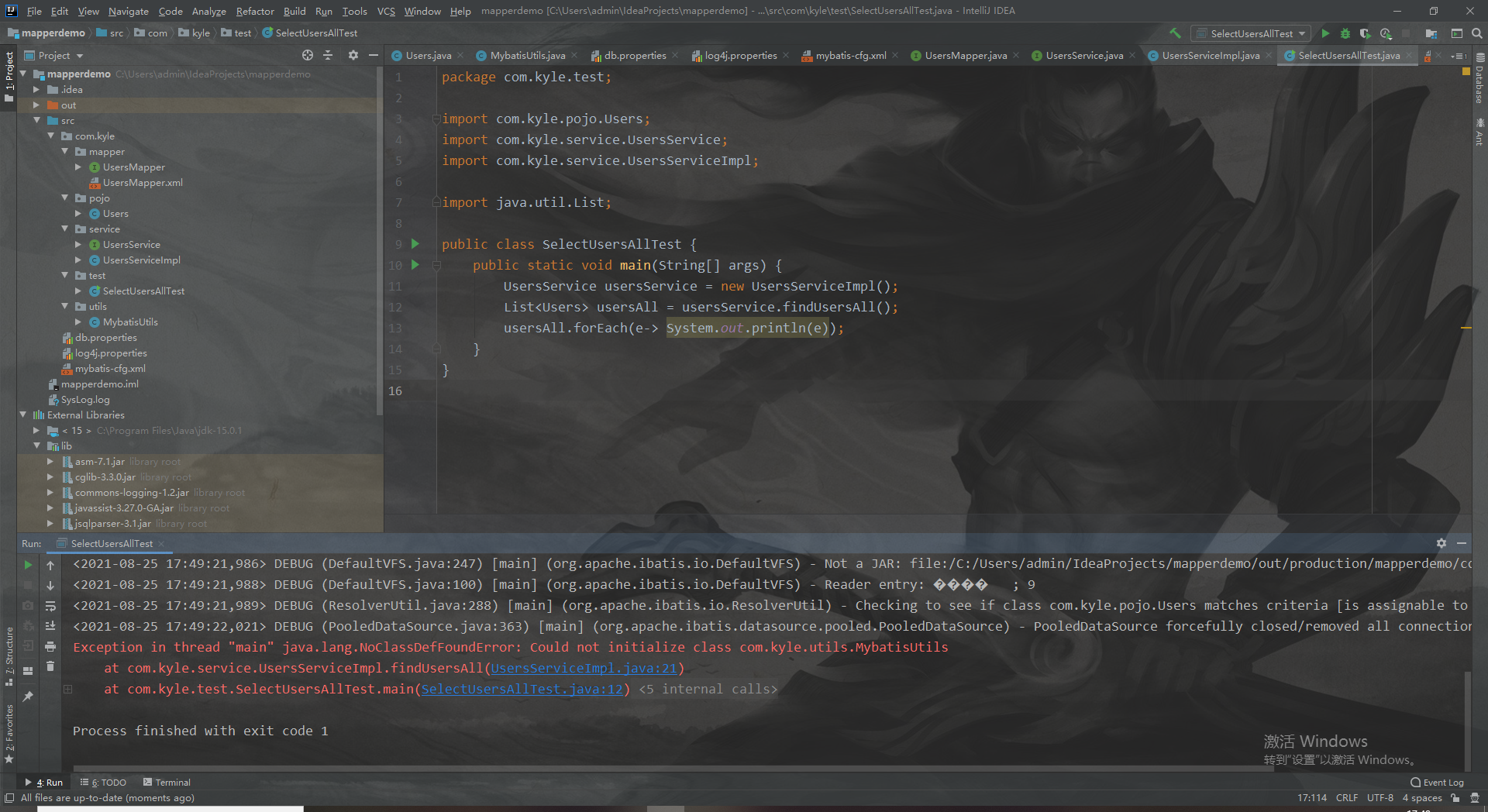Open Search Everywhere magnifier icon
The height and width of the screenshot is (812, 1488).
click(x=1477, y=33)
